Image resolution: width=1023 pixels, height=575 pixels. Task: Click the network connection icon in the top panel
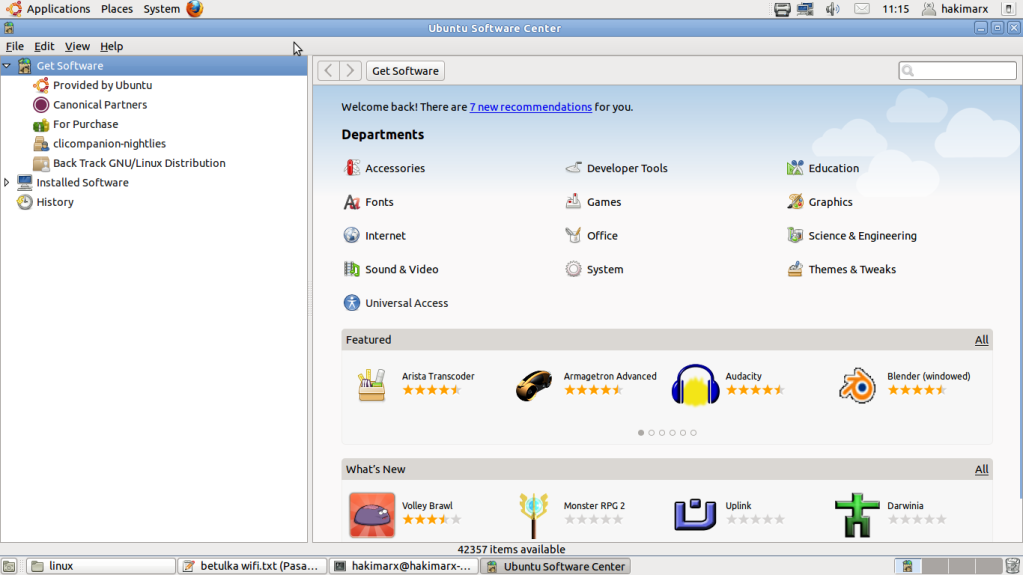pyautogui.click(x=805, y=9)
